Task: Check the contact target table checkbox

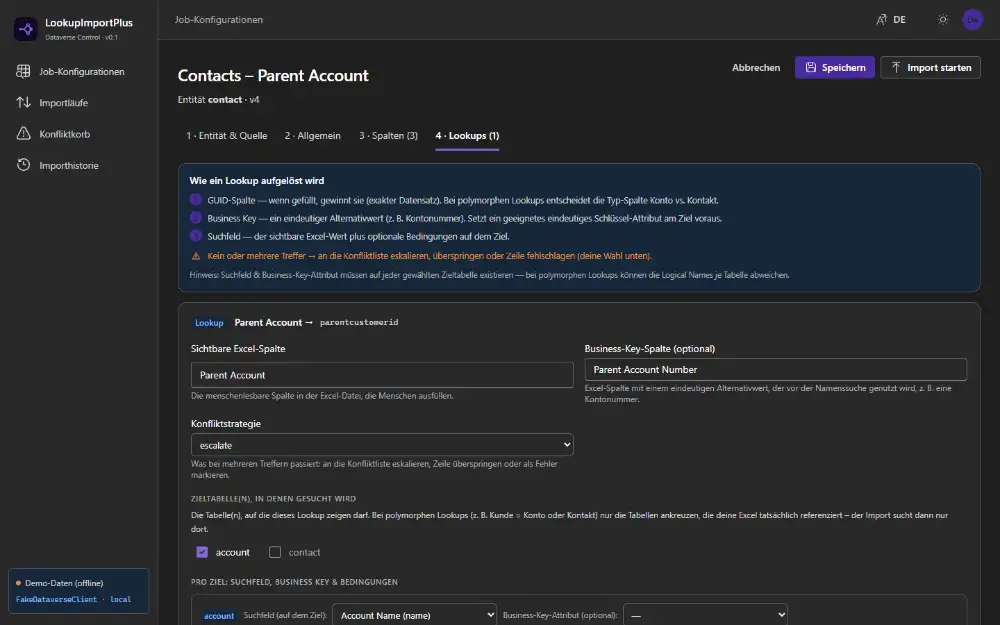Action: [275, 552]
